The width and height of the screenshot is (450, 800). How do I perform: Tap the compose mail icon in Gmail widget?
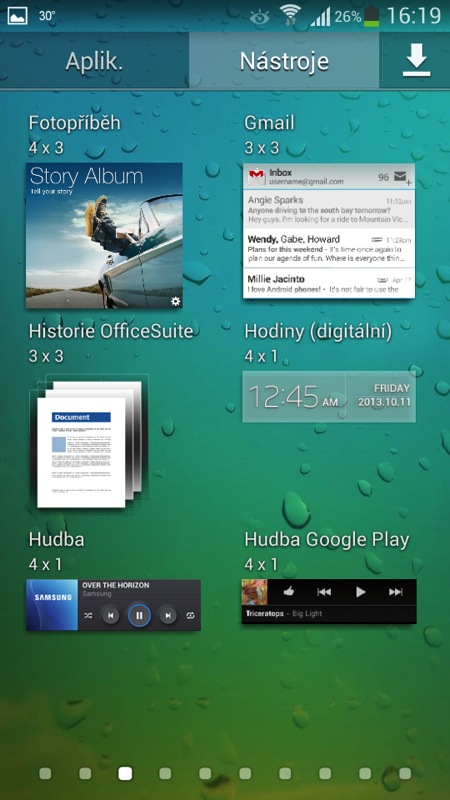(x=403, y=178)
